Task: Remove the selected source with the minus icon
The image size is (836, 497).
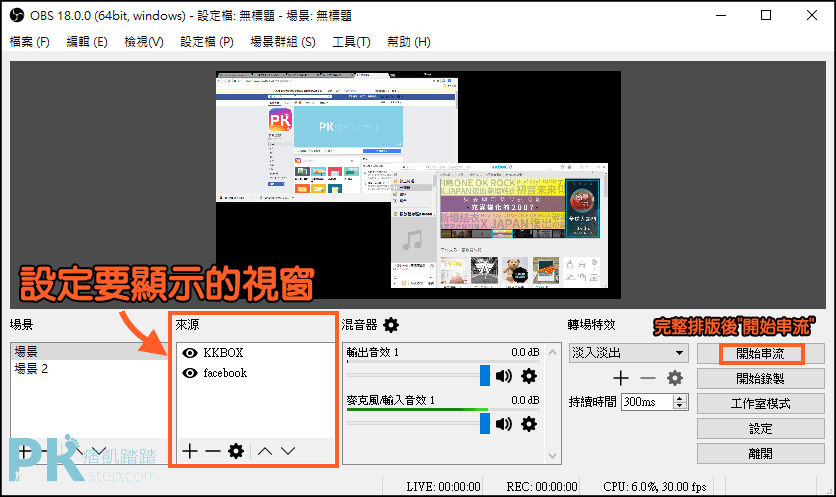Action: [213, 451]
